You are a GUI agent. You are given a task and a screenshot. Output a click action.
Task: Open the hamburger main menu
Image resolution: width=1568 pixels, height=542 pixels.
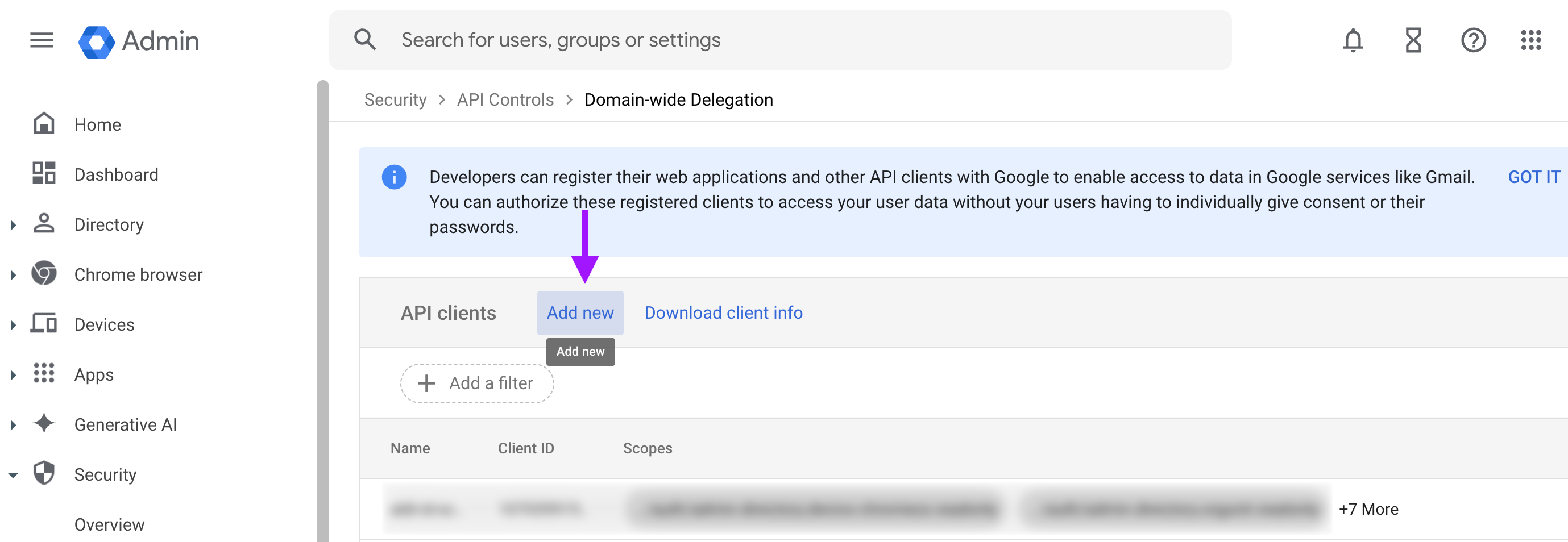click(x=42, y=40)
